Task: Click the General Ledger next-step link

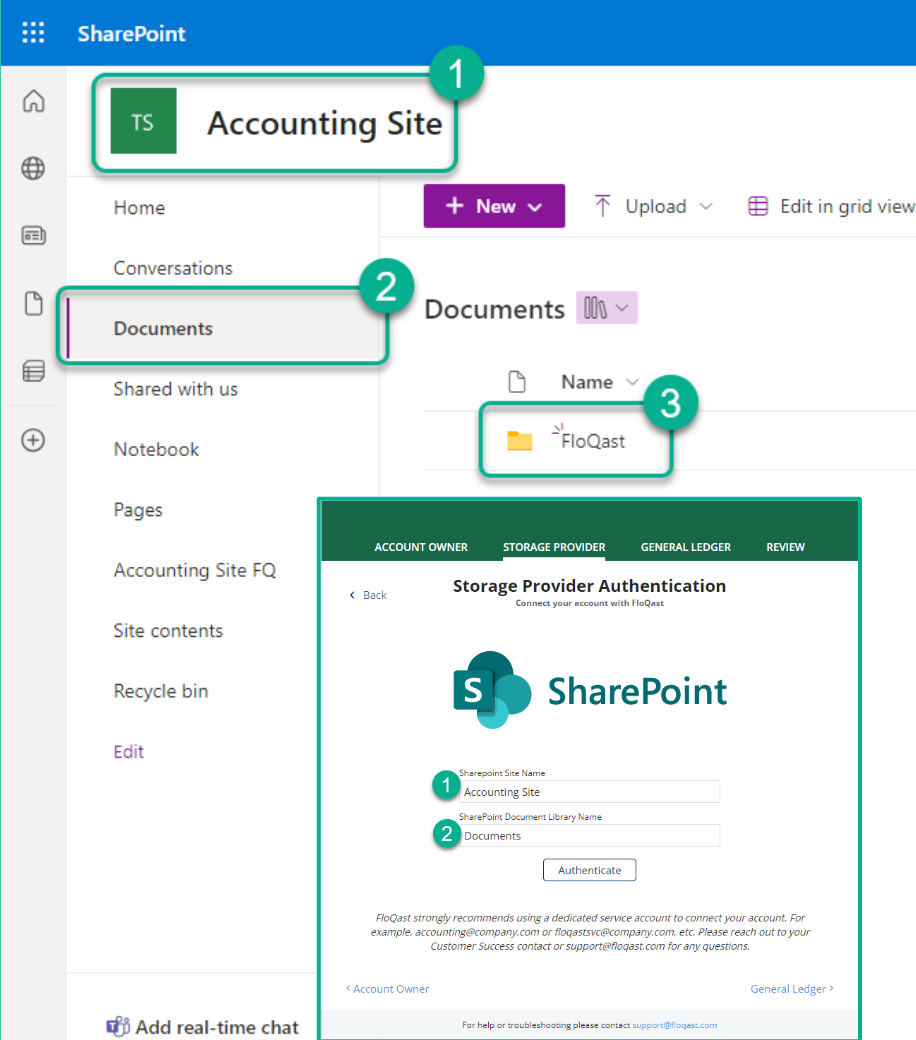Action: (x=792, y=989)
